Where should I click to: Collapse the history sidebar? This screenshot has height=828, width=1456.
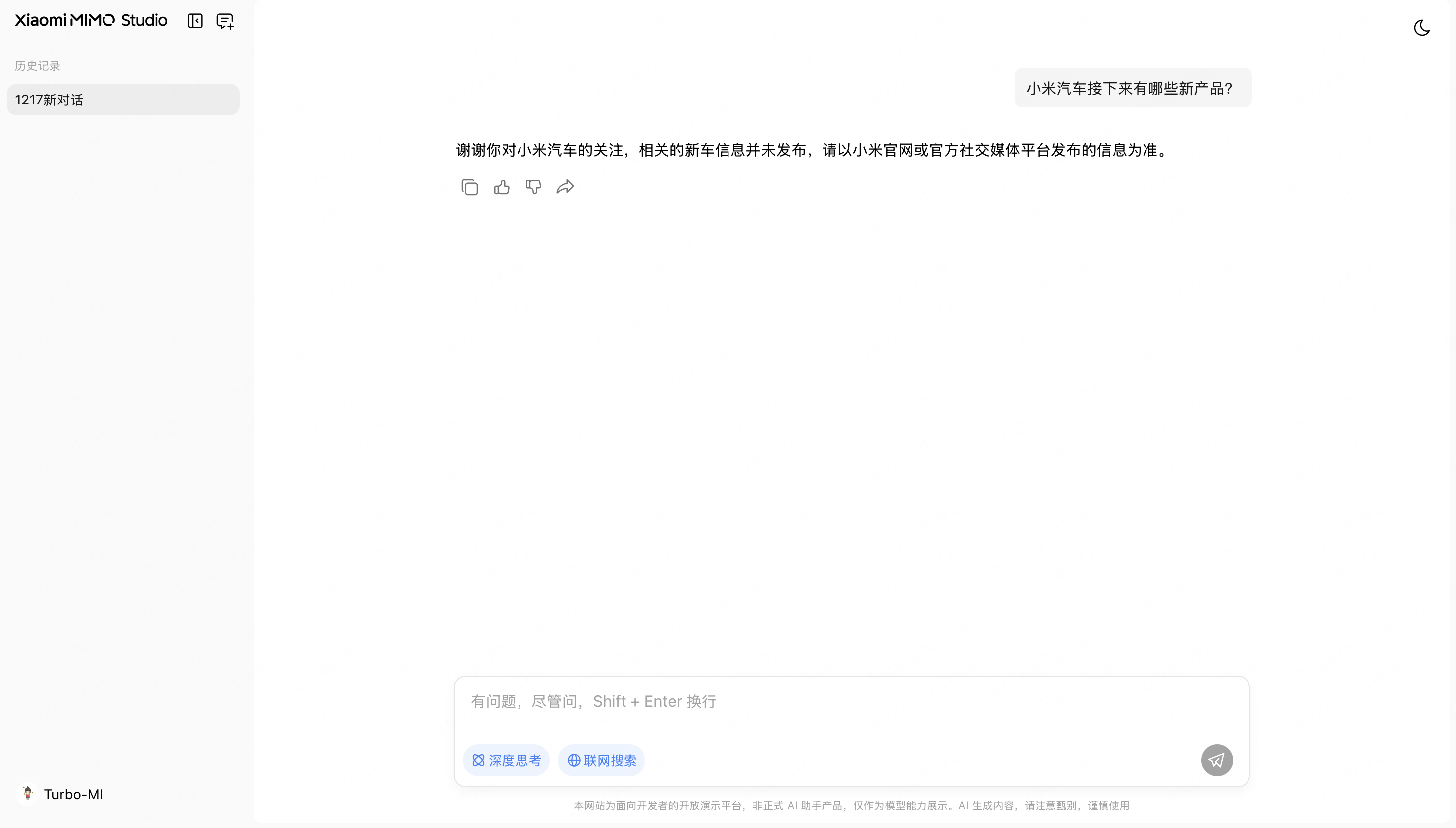[195, 20]
